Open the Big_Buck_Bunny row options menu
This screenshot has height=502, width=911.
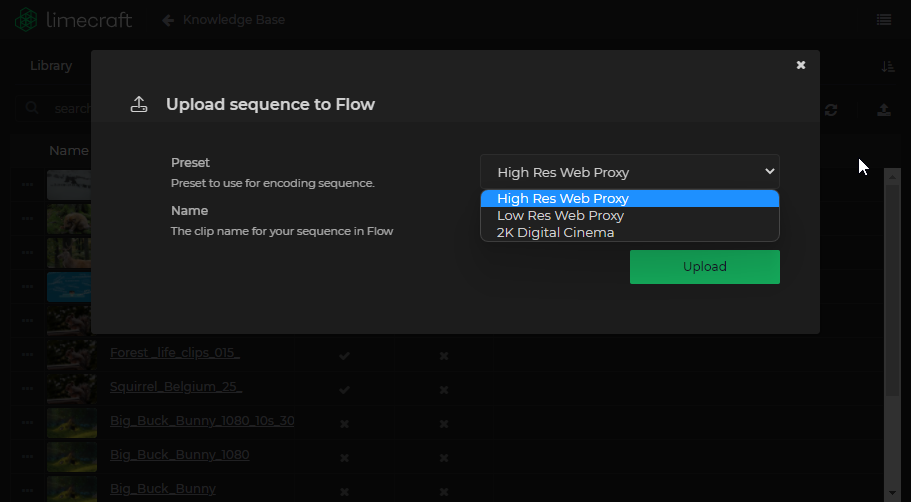tap(27, 490)
